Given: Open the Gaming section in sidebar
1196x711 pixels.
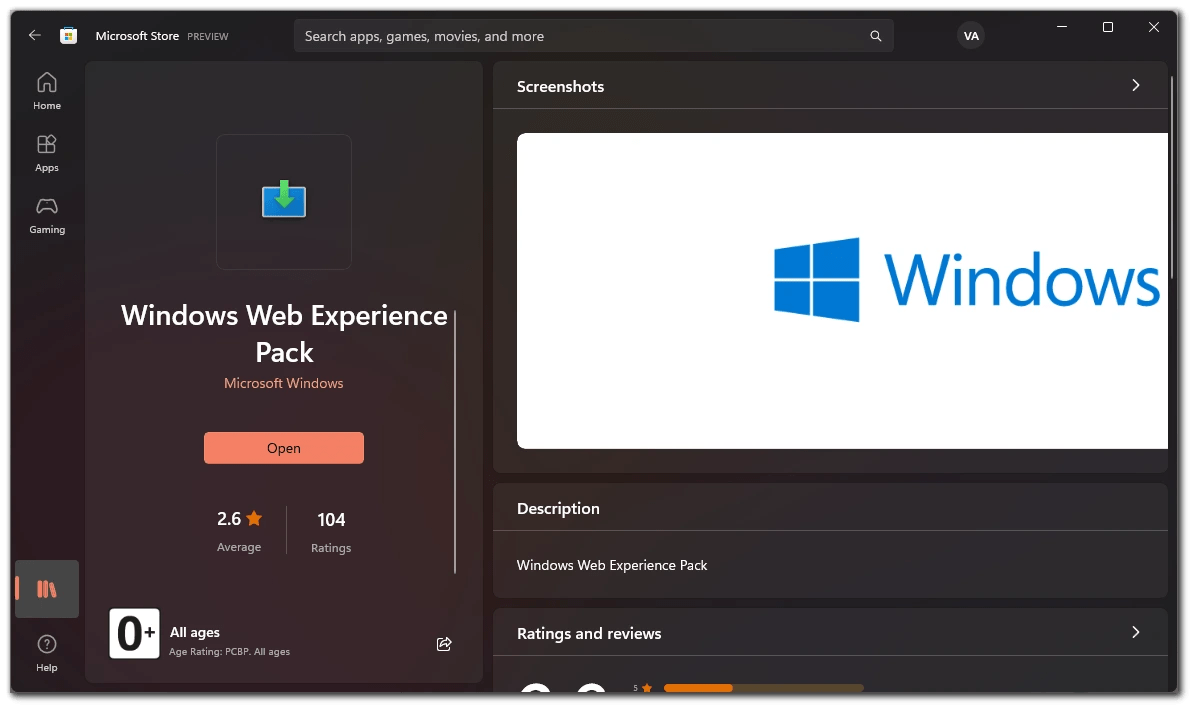Looking at the screenshot, I should pyautogui.click(x=47, y=215).
